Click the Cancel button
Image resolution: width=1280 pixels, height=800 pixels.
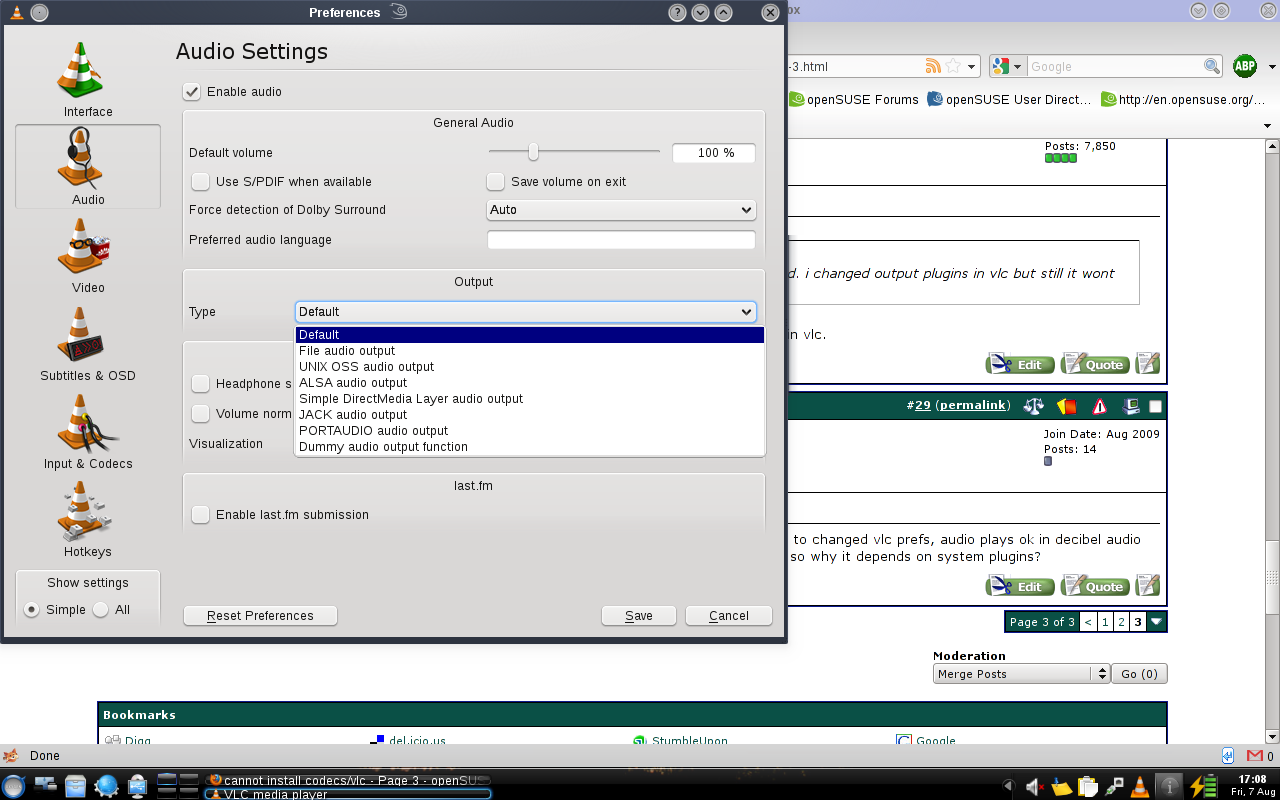(729, 616)
